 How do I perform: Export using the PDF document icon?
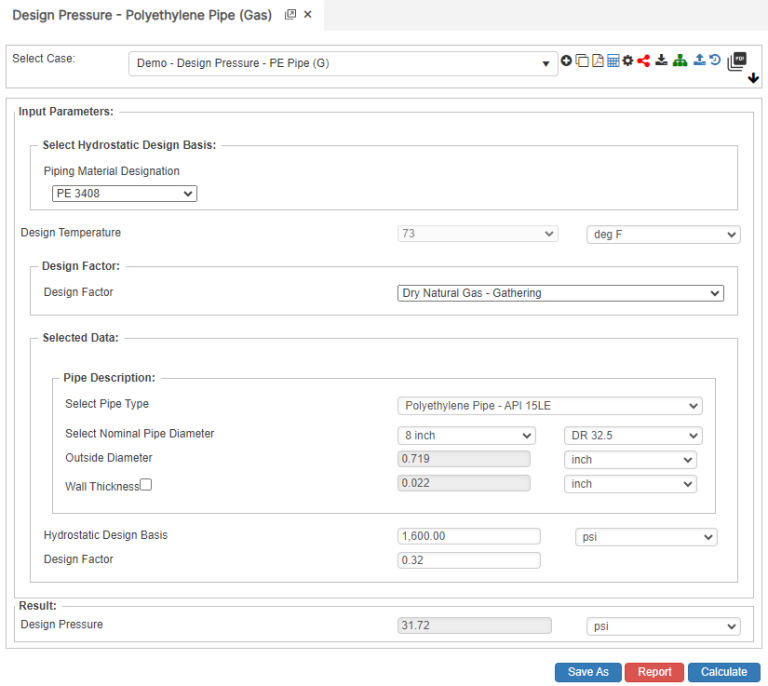(597, 61)
